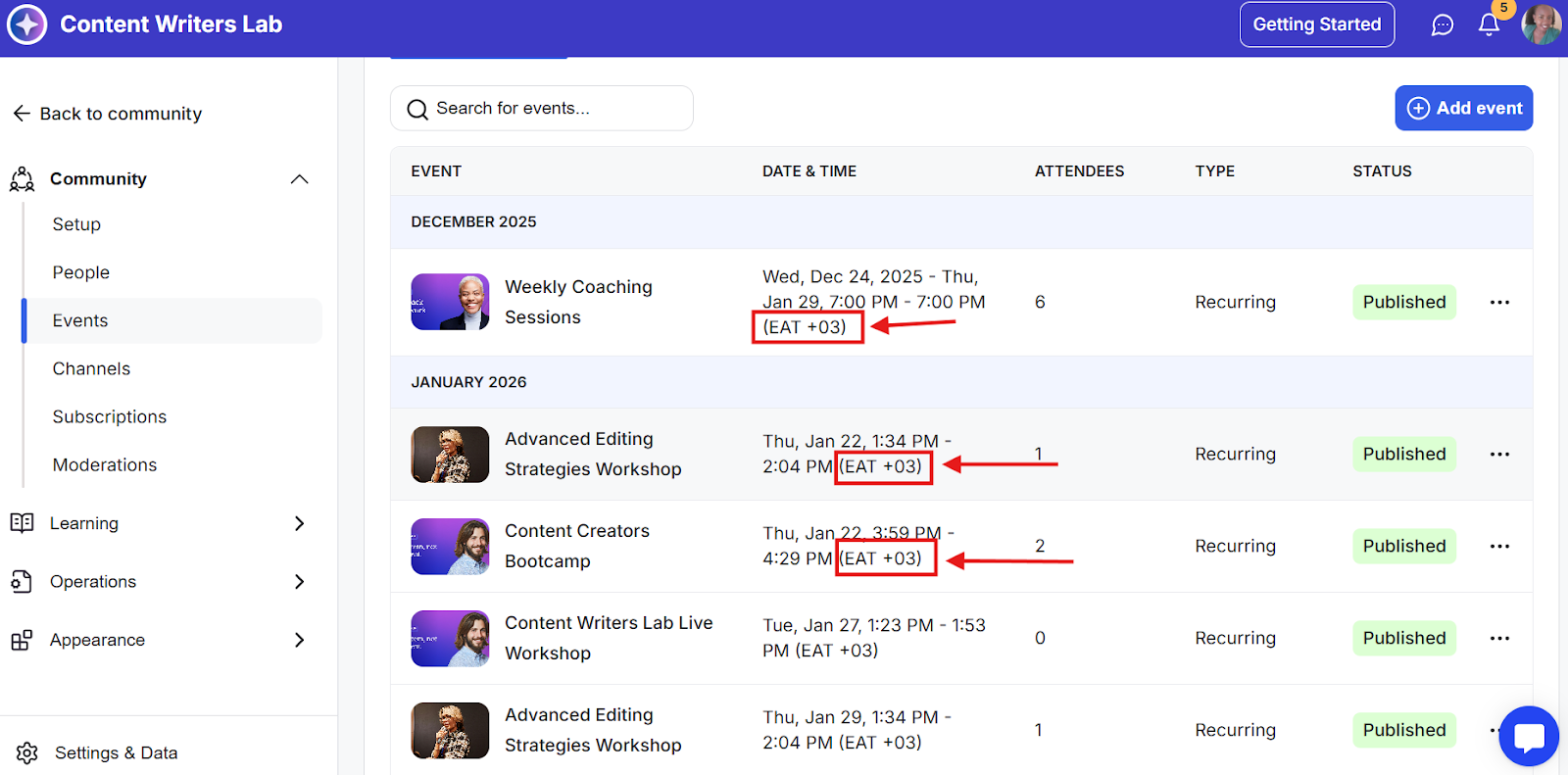Click the Community people icon

[x=22, y=179]
